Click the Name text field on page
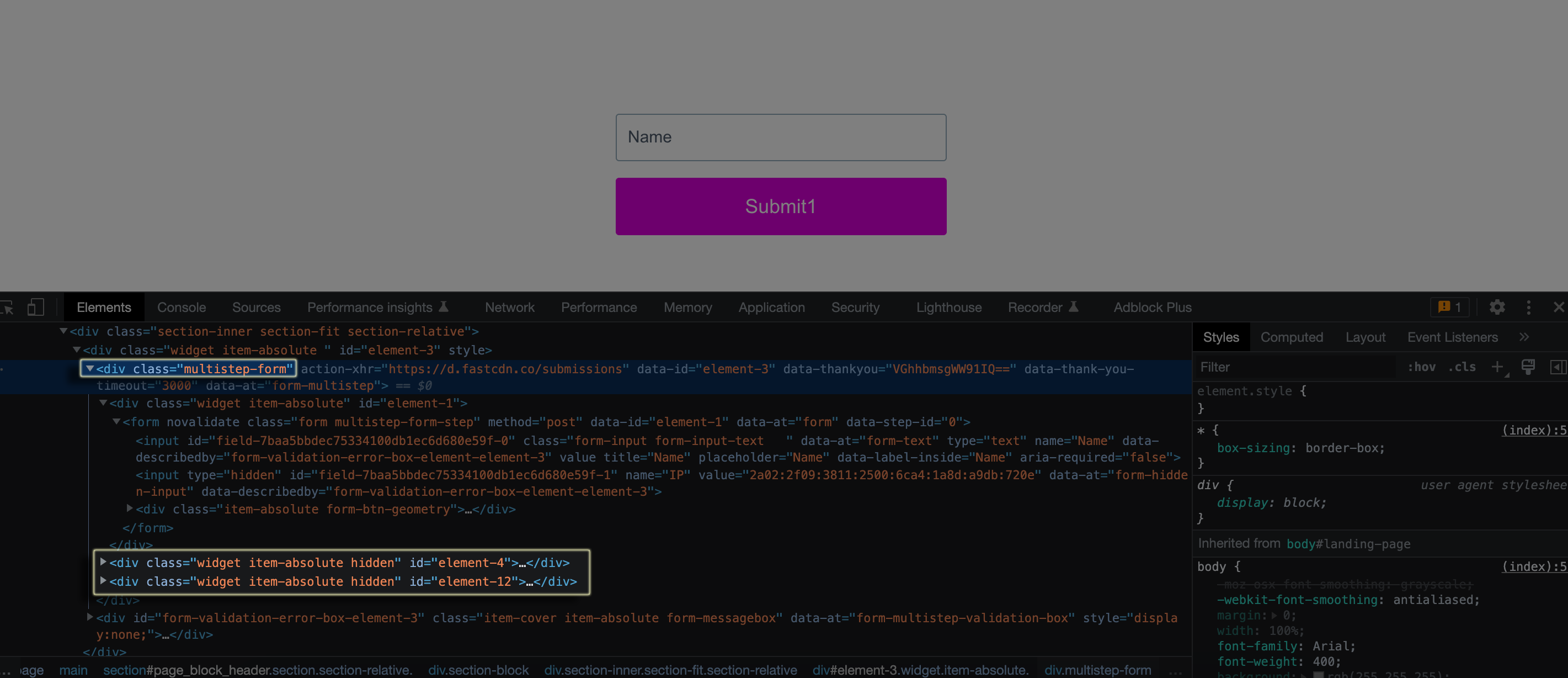Screen dimensions: 1568x678 pyautogui.click(x=781, y=137)
